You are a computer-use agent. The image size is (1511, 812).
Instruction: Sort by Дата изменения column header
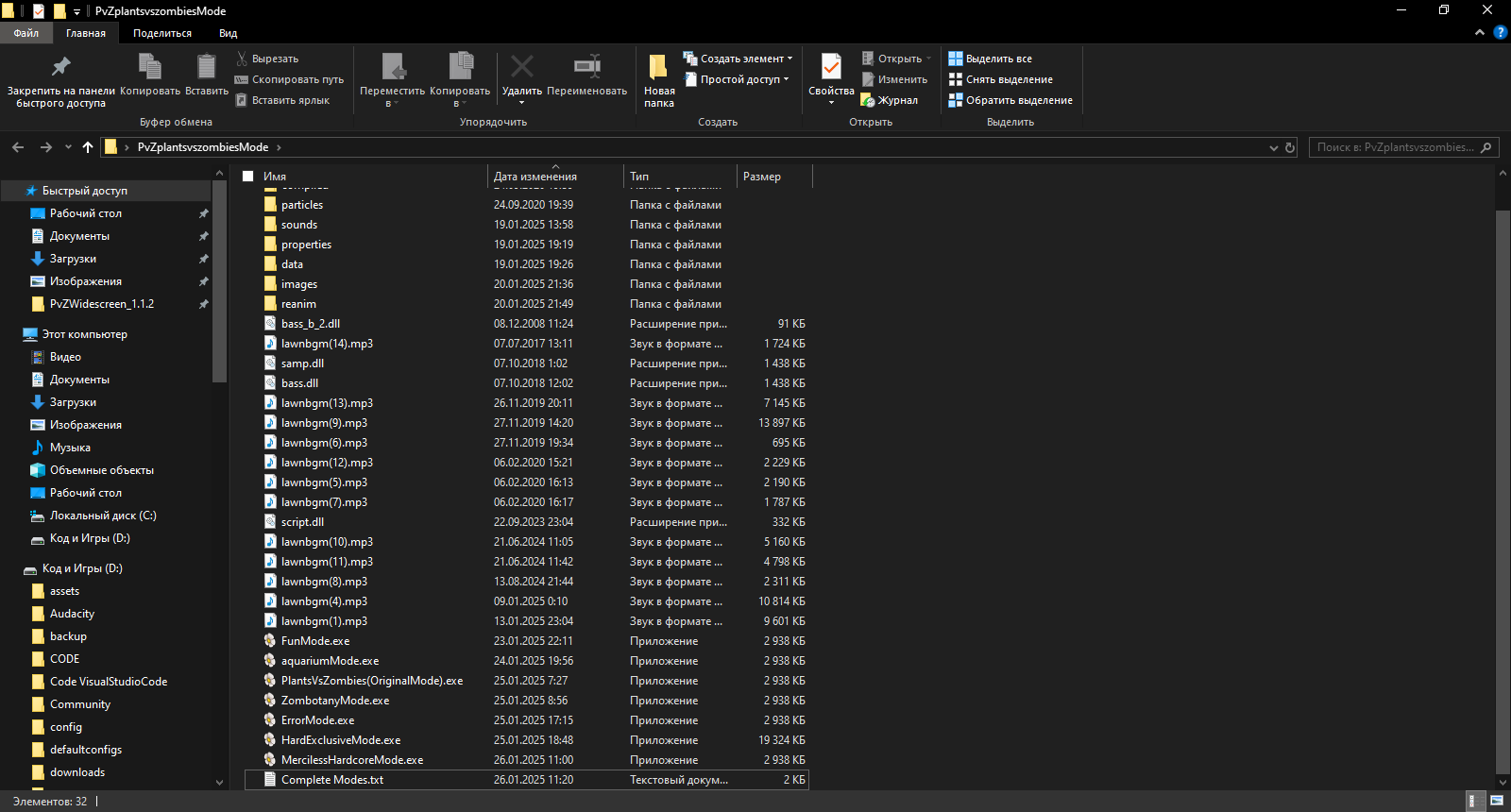point(535,177)
